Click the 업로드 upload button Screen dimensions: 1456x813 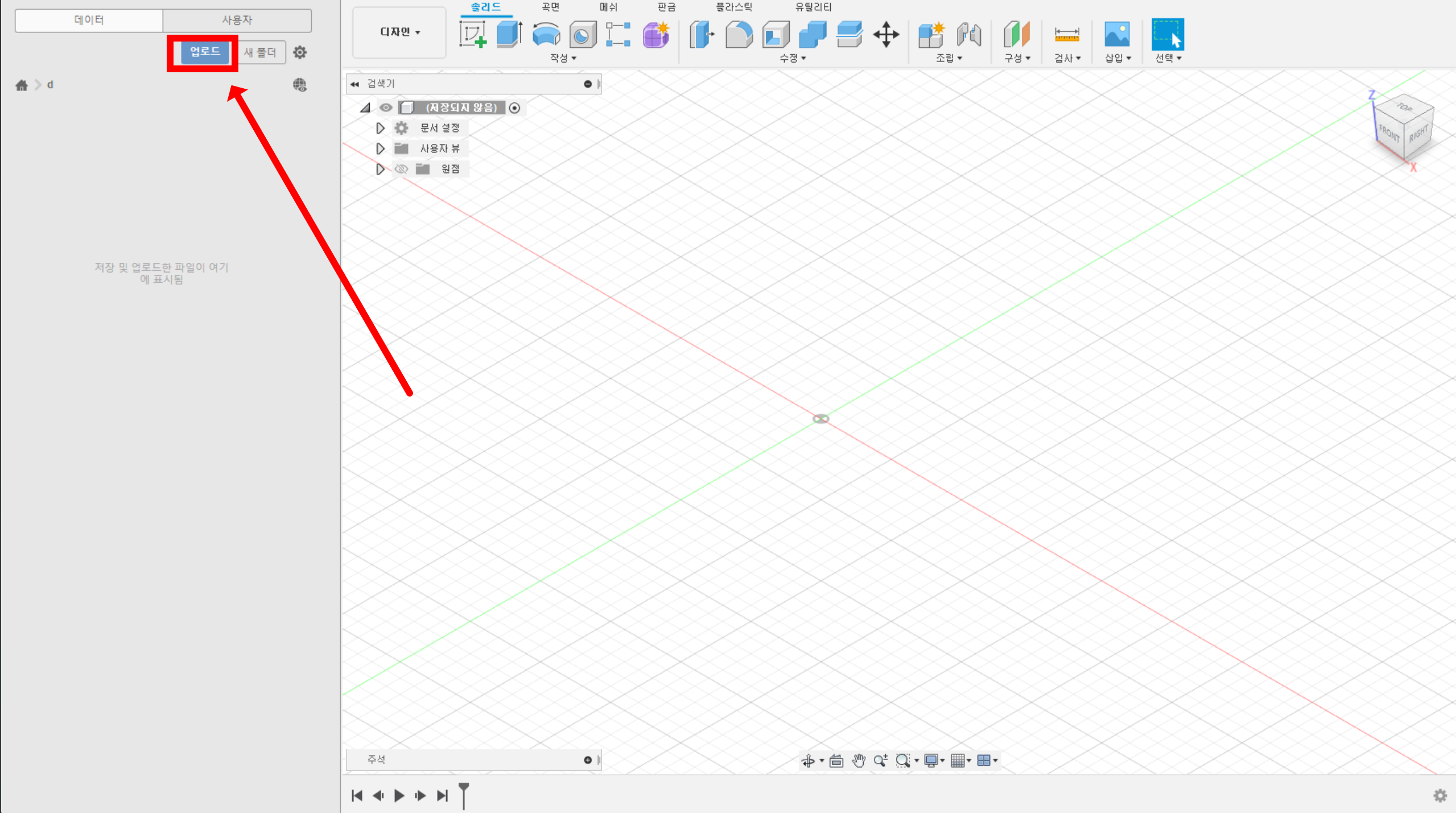(x=205, y=52)
